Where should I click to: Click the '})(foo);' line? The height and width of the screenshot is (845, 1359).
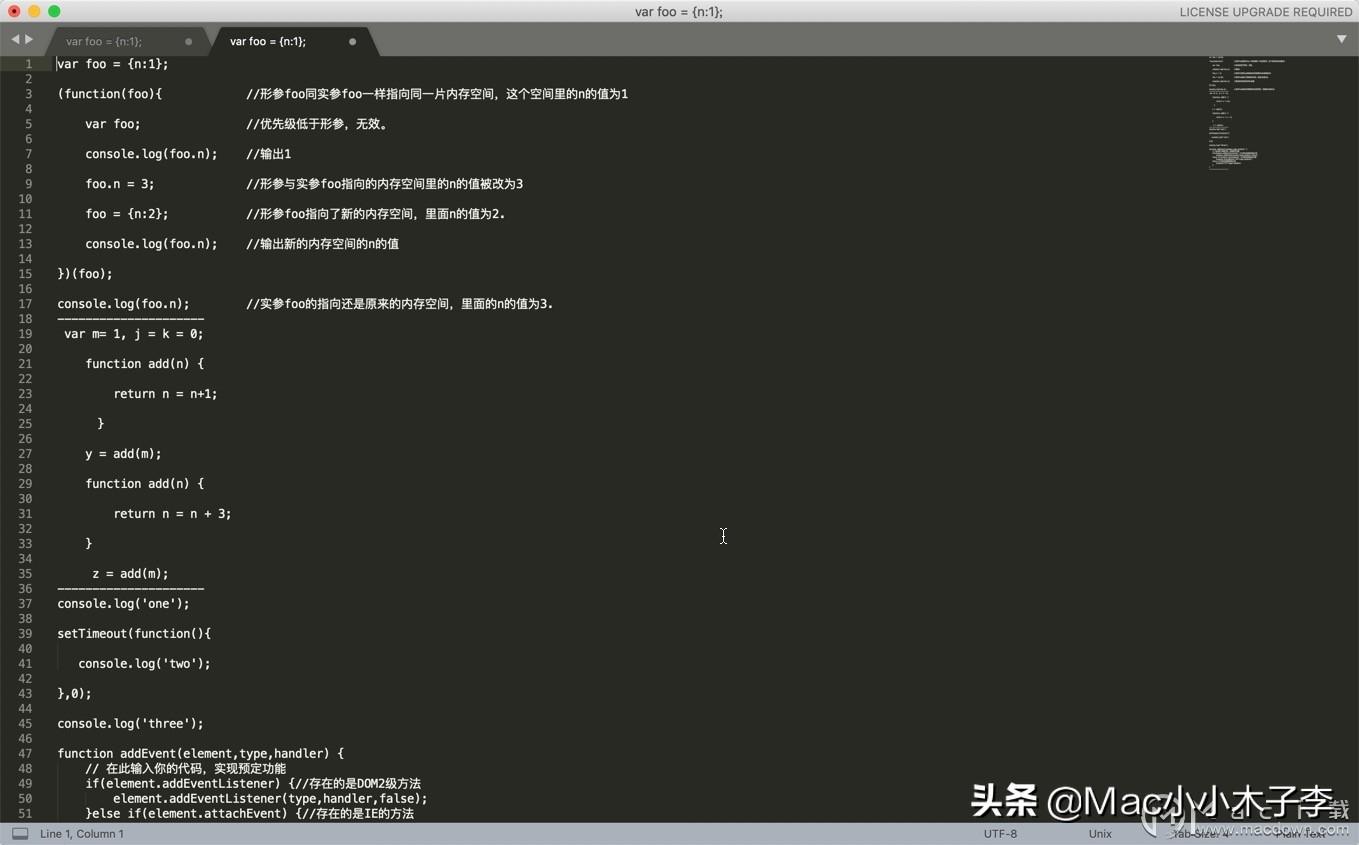tap(85, 274)
